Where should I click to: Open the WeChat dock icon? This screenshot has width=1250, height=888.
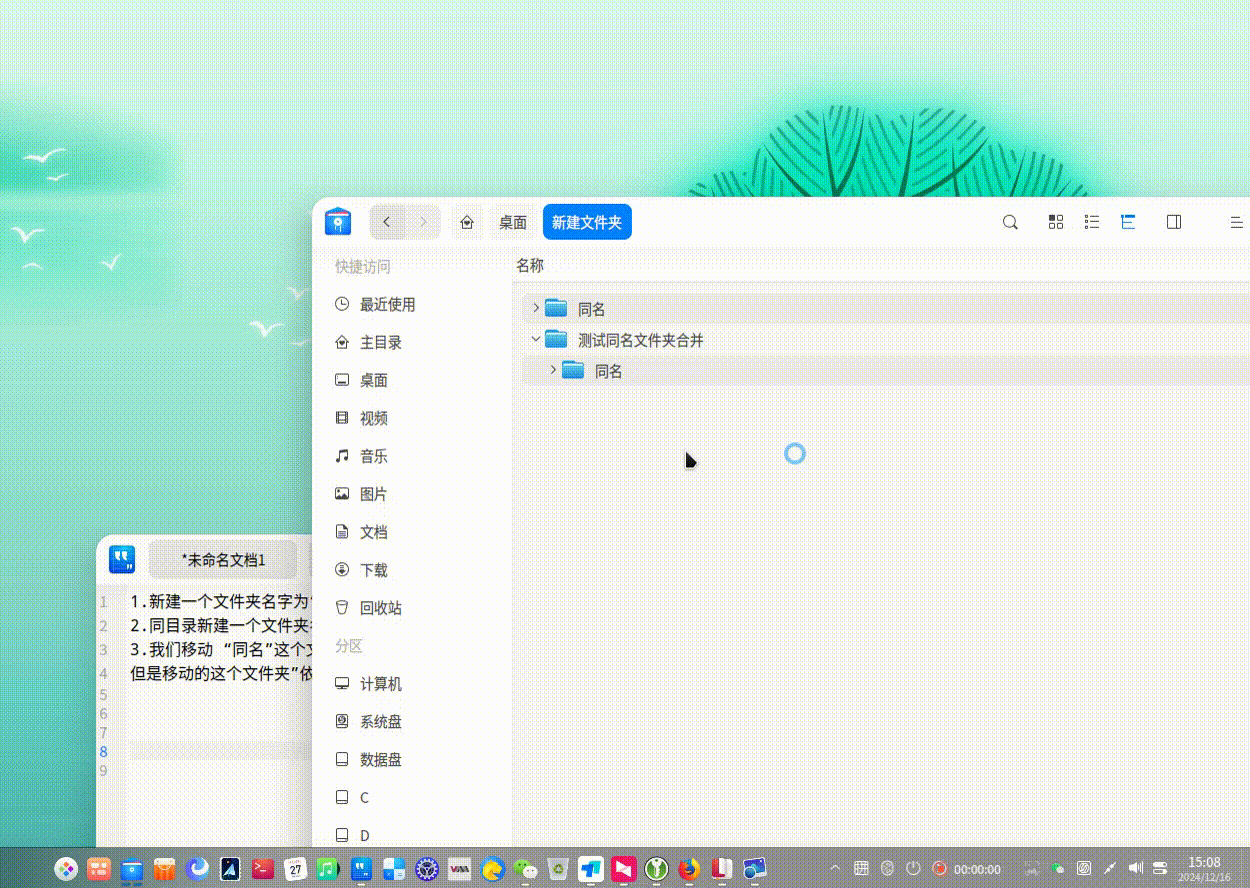(525, 869)
